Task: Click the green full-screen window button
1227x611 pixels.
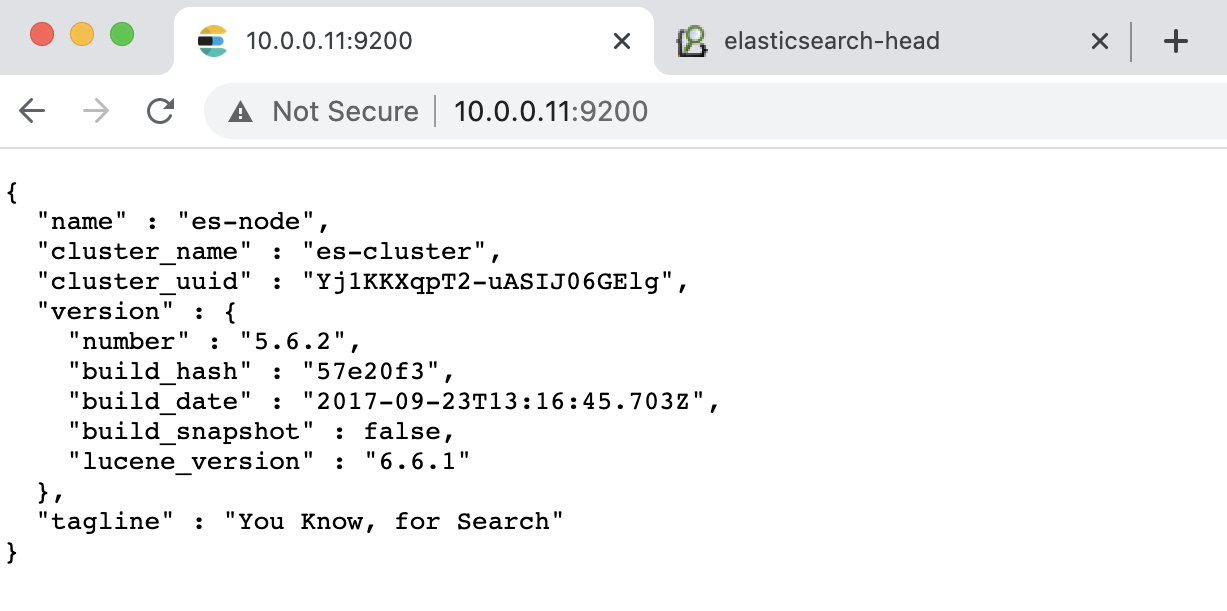Action: [x=122, y=34]
